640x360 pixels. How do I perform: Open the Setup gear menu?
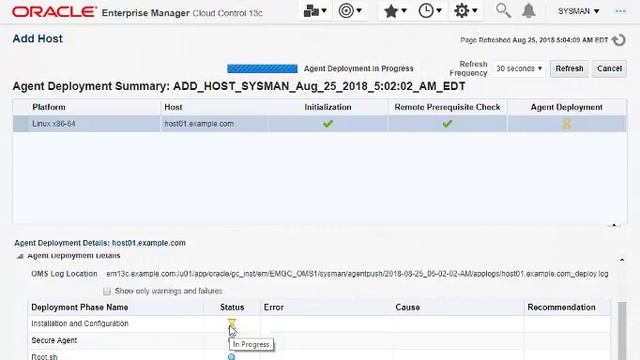tap(465, 11)
